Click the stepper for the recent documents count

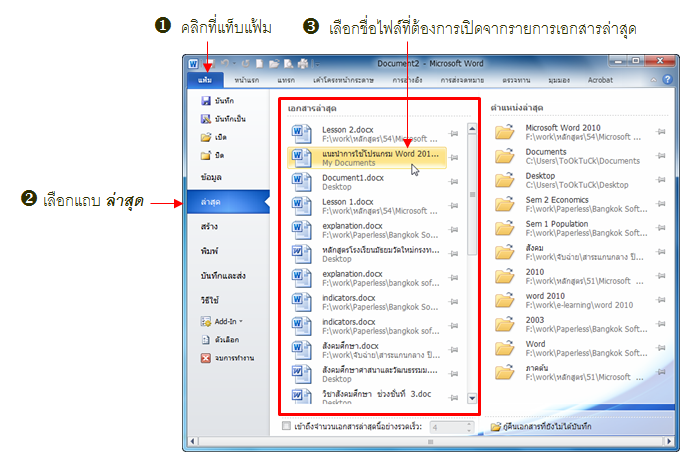pyautogui.click(x=469, y=427)
